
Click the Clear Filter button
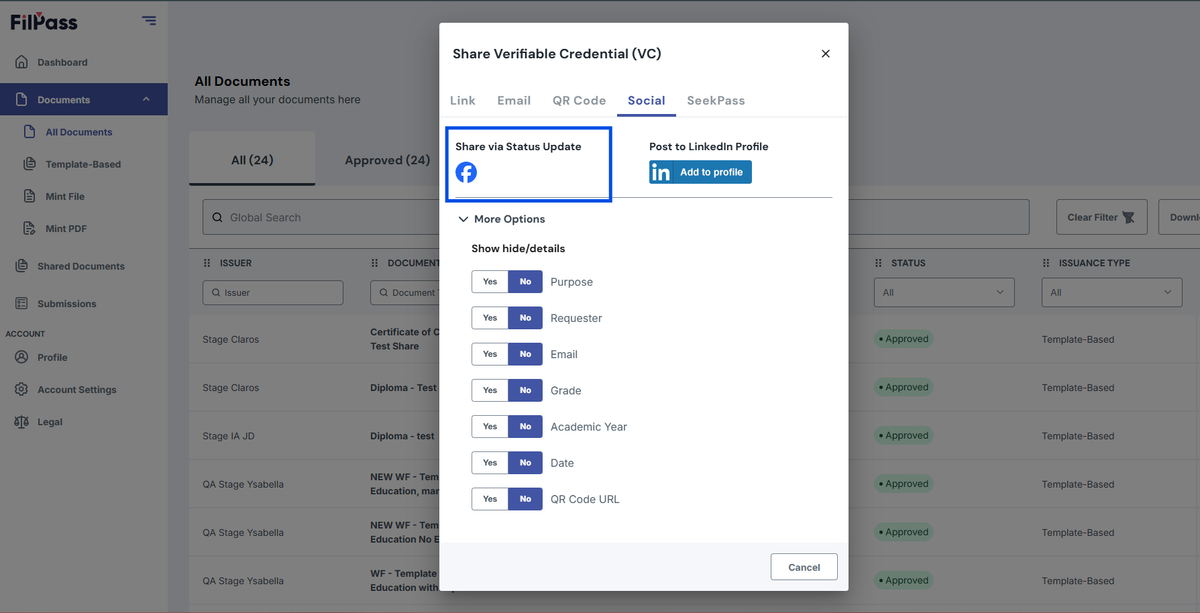click(x=1100, y=217)
